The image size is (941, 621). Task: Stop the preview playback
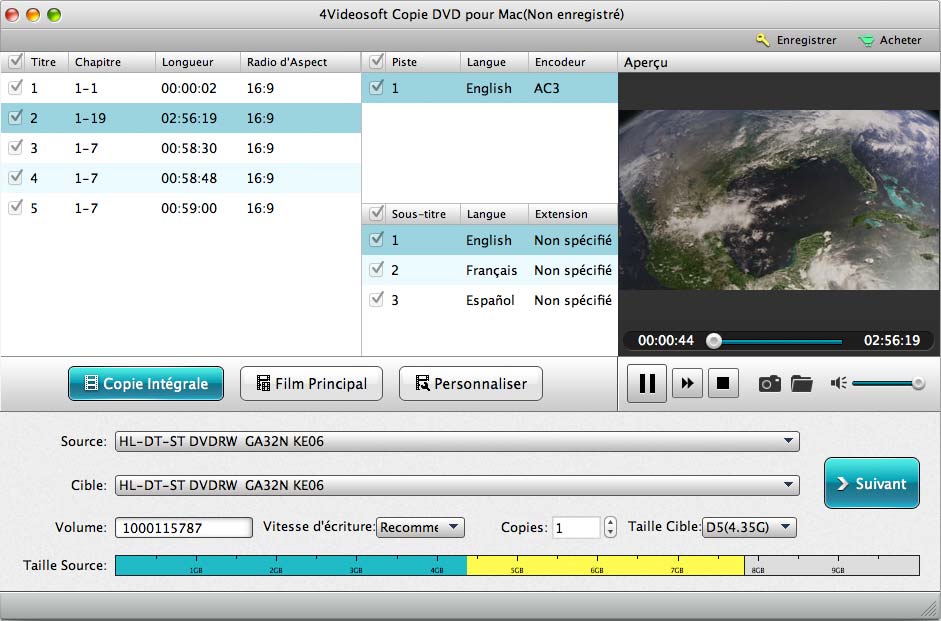723,384
